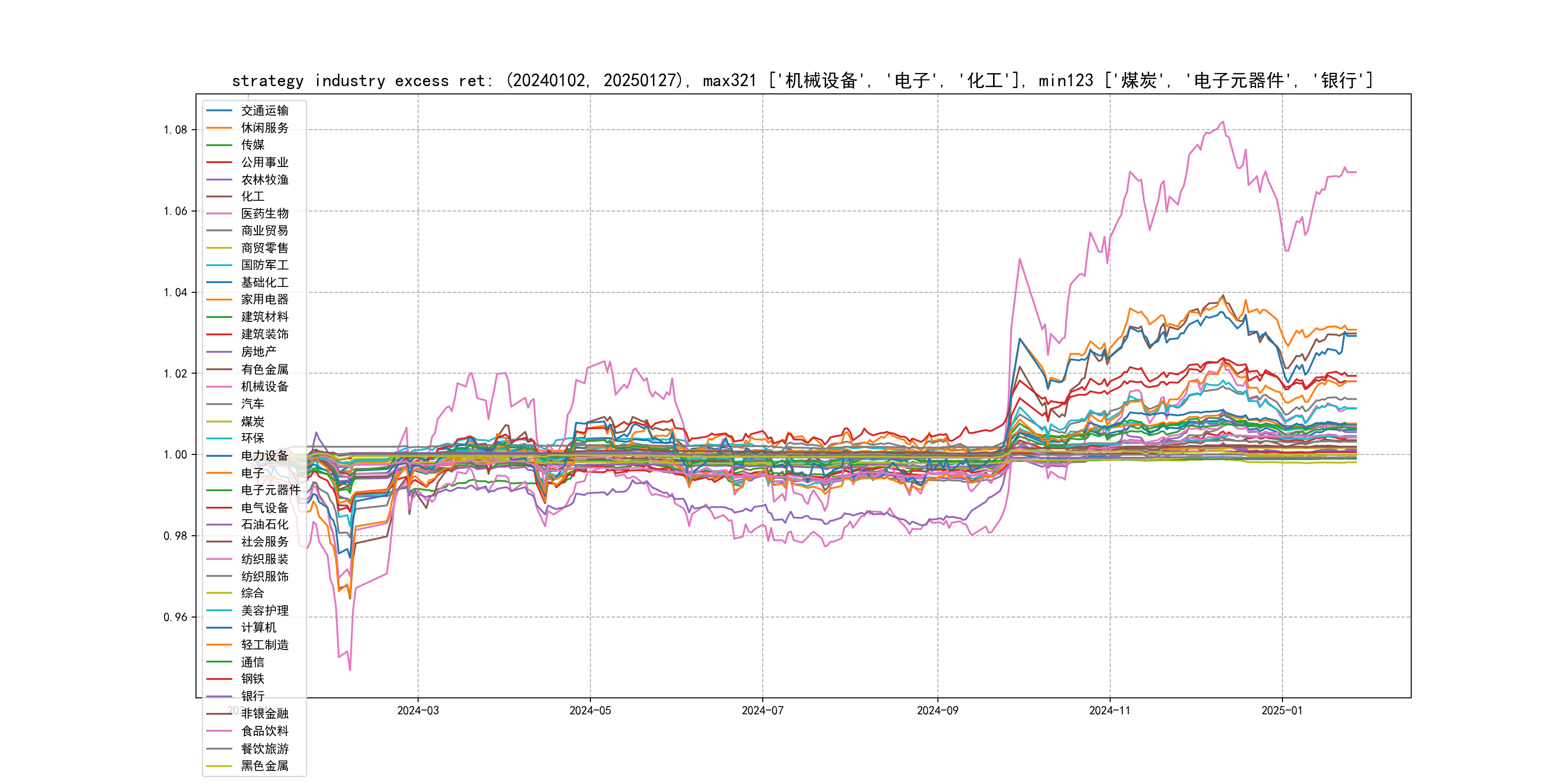Click the 2024-11 x-axis tick label
This screenshot has height=784, width=1568.
1109,710
